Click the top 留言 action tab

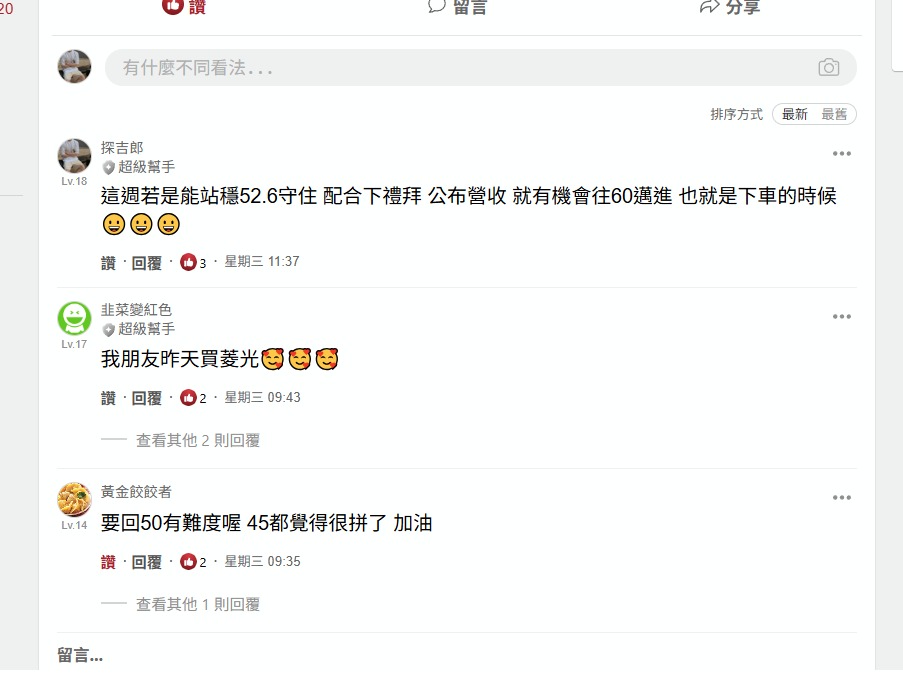point(457,7)
